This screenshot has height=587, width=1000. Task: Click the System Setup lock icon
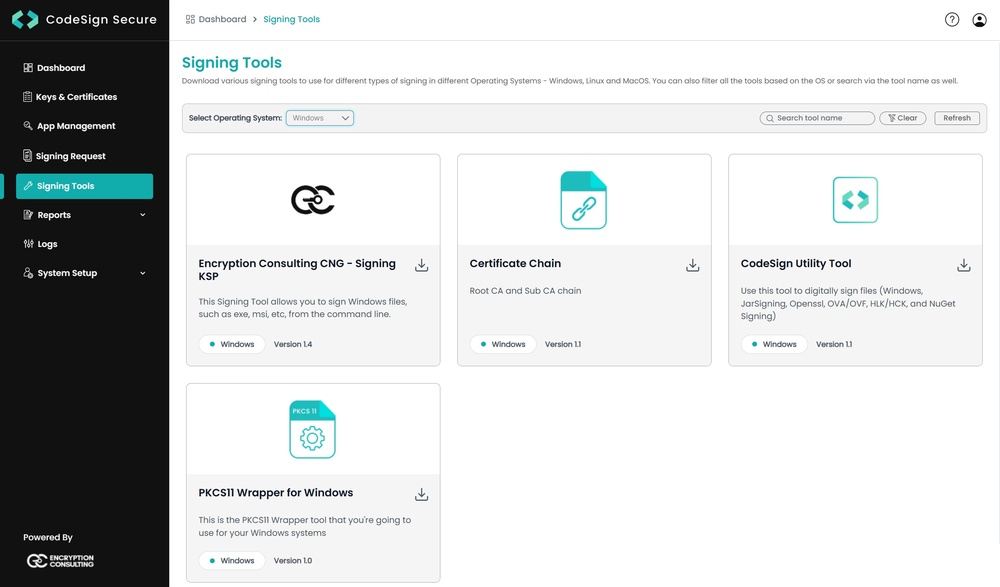28,272
